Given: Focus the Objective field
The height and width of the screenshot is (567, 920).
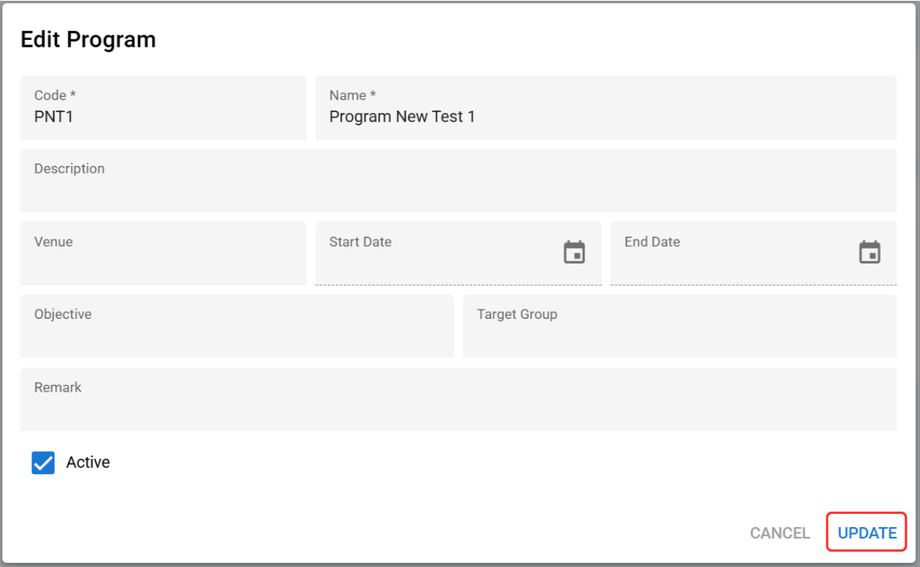Looking at the screenshot, I should coord(237,335).
